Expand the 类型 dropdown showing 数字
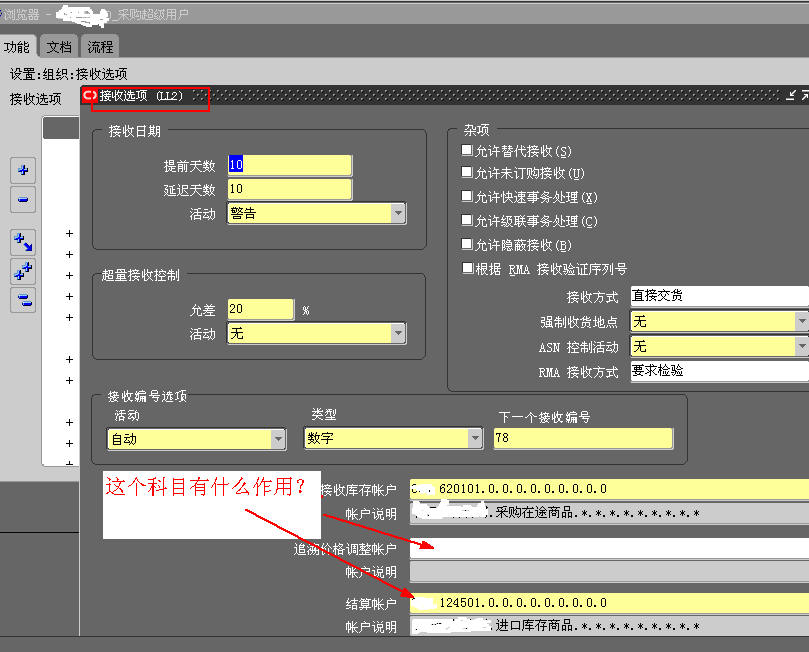 [475, 439]
